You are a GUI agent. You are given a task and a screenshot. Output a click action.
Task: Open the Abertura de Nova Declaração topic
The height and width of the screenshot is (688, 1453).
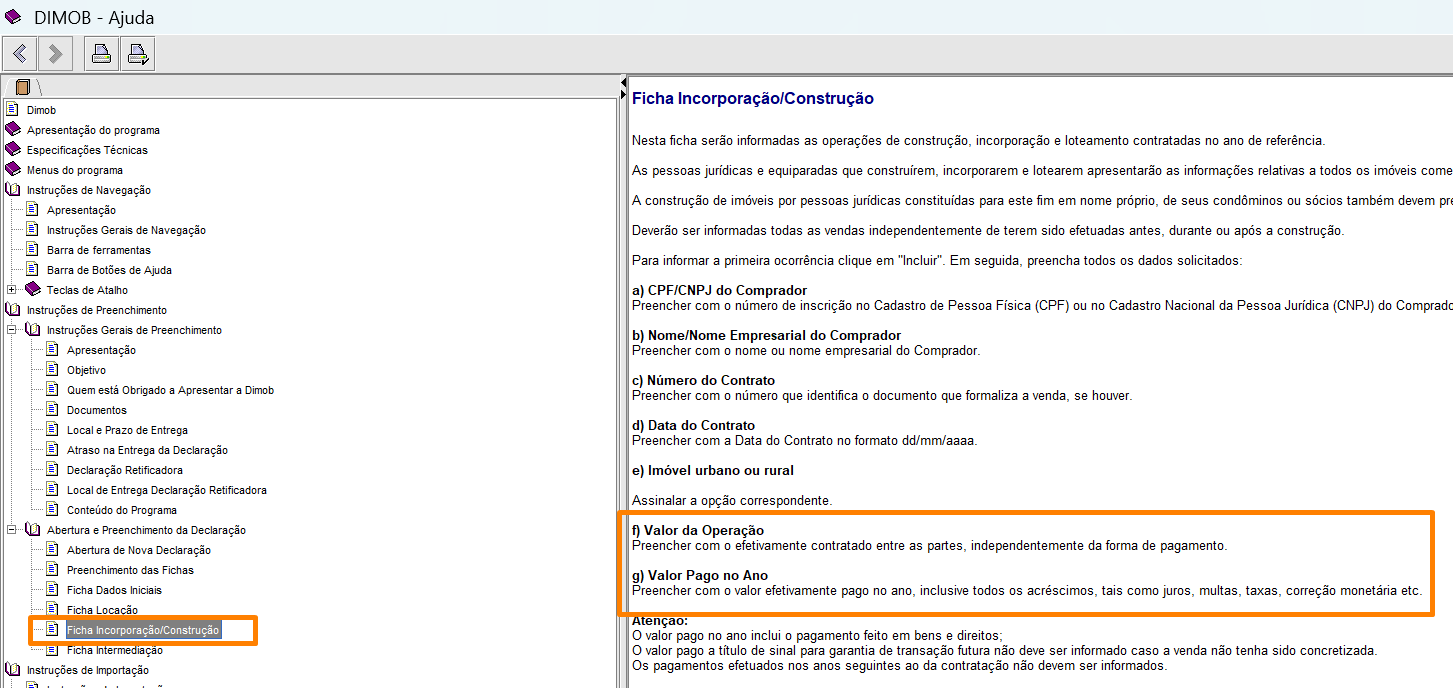click(x=139, y=550)
